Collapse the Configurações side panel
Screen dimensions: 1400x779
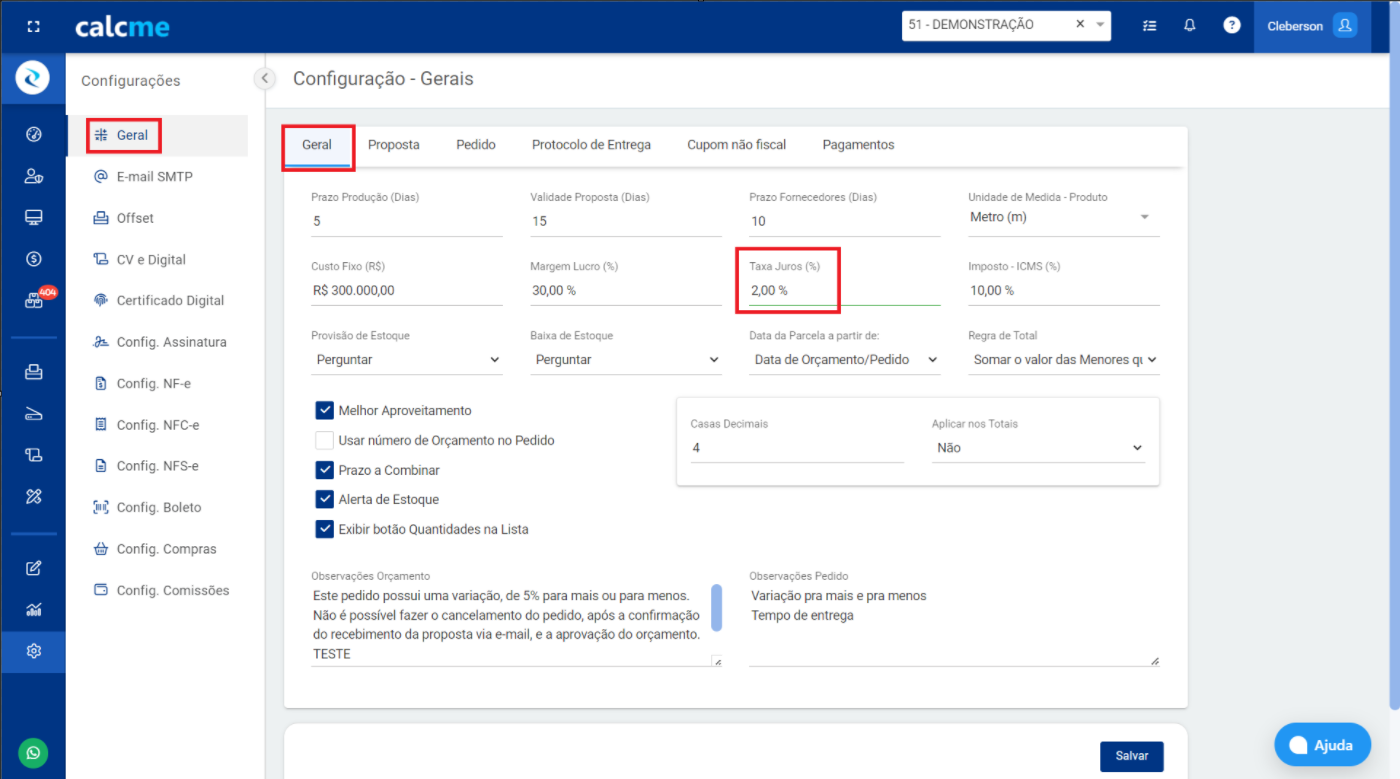265,78
